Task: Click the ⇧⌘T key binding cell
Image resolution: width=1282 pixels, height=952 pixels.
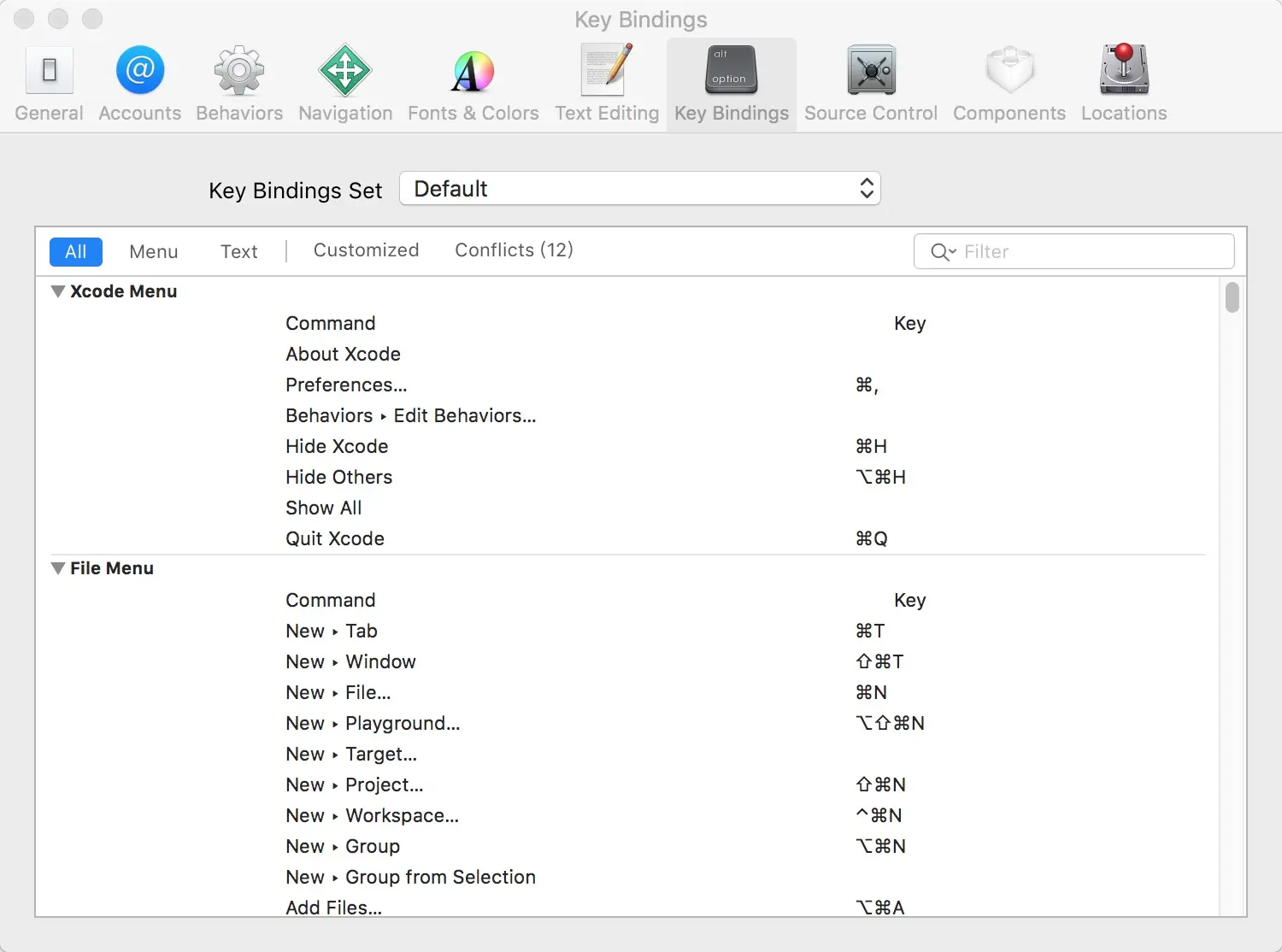Action: tap(879, 661)
